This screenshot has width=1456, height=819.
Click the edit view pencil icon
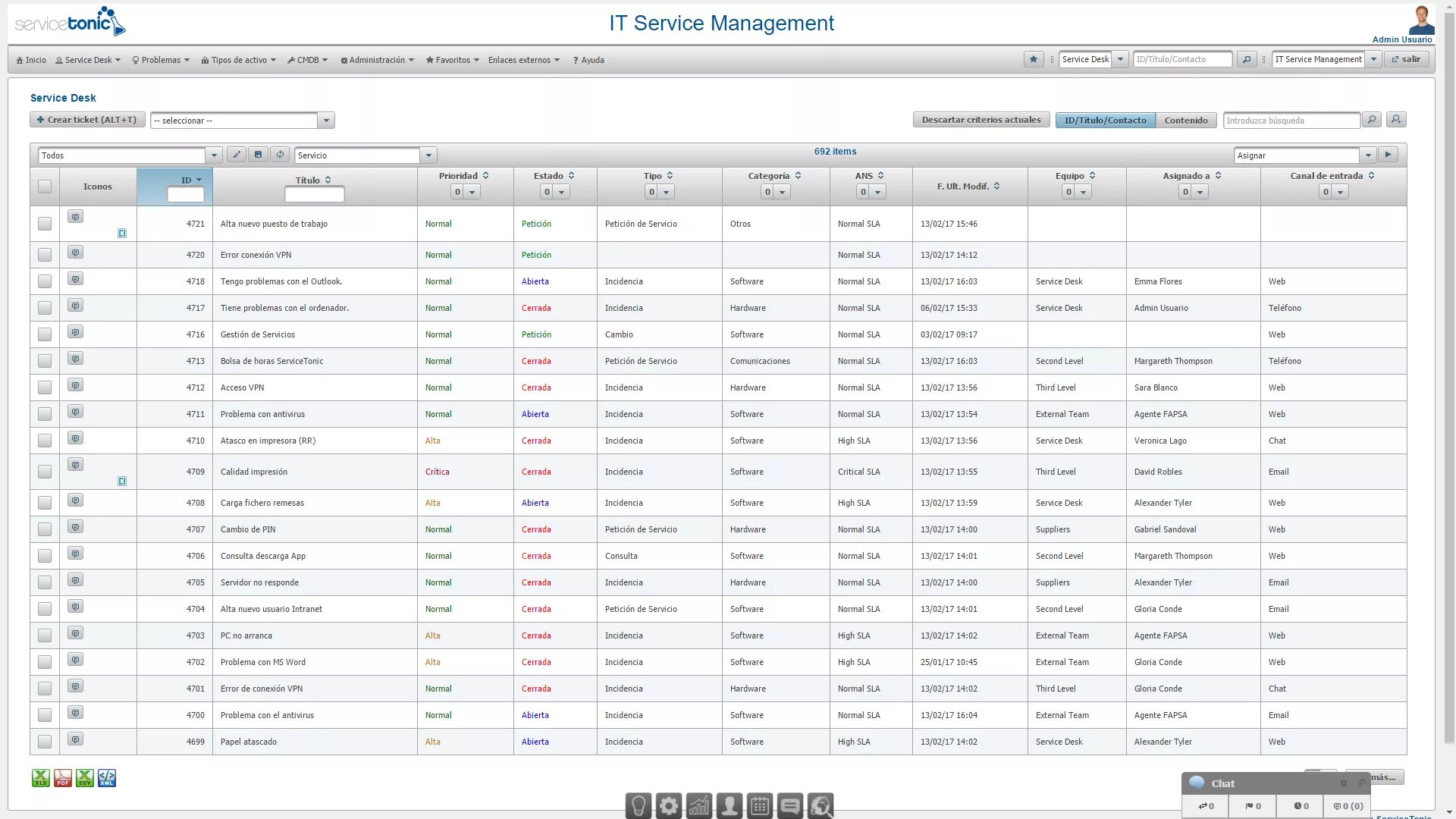(237, 155)
